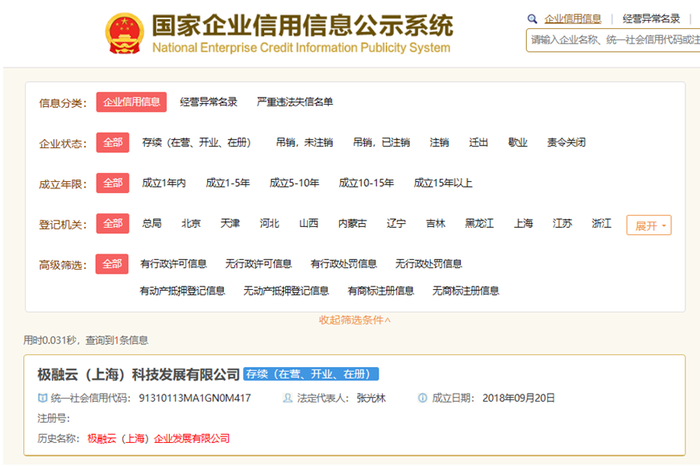
Task: Open historical name 极融云（上海）企业发展有限公司
Action: pos(158,438)
